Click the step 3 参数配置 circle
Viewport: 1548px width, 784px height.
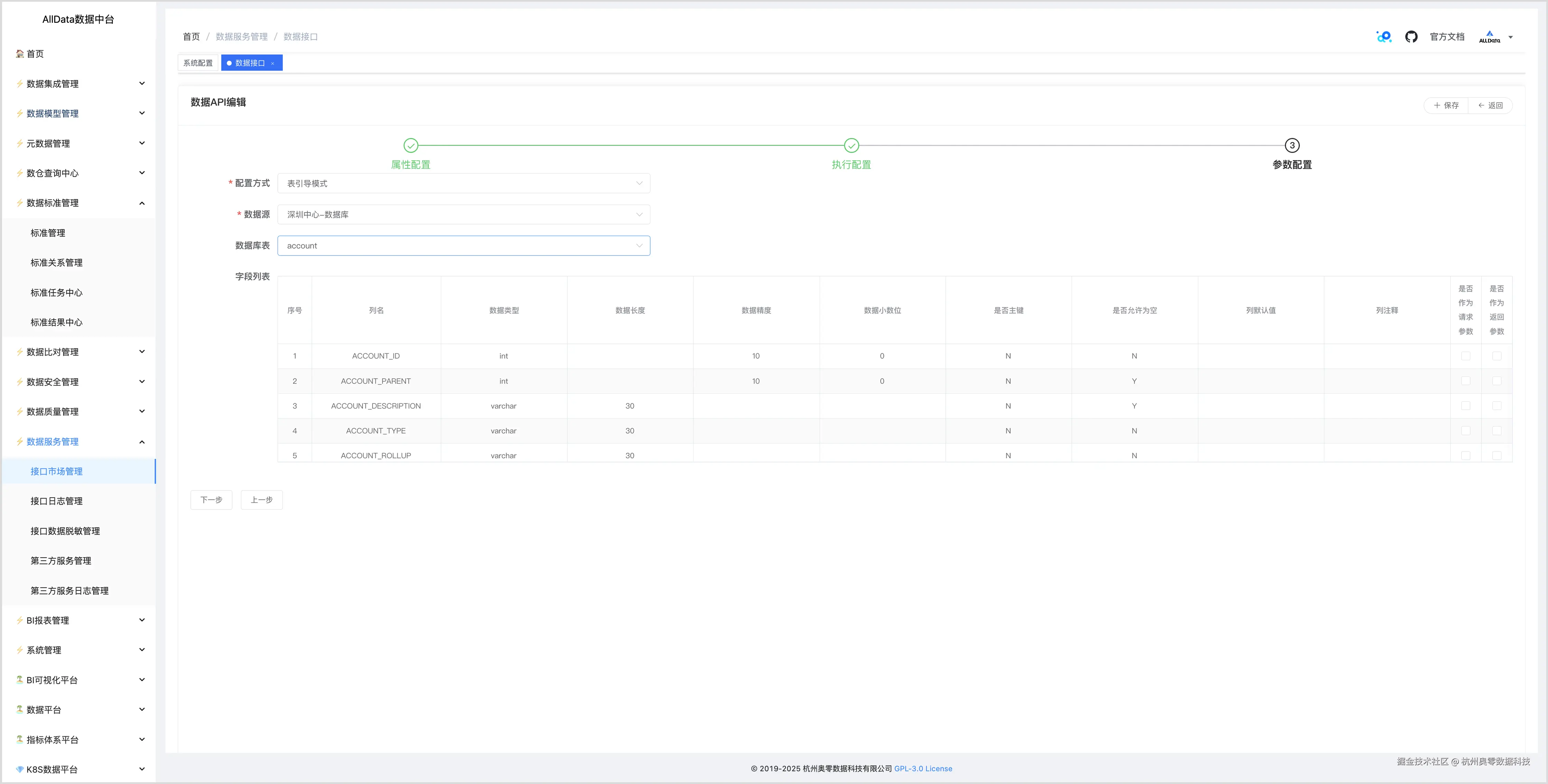point(1292,145)
